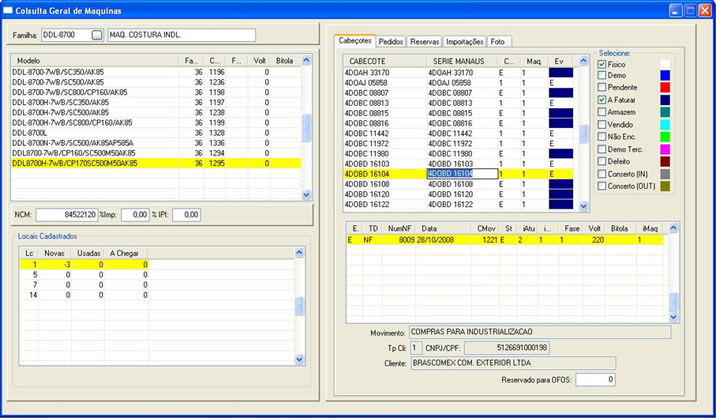Click the NumNF column header

[x=399, y=228]
